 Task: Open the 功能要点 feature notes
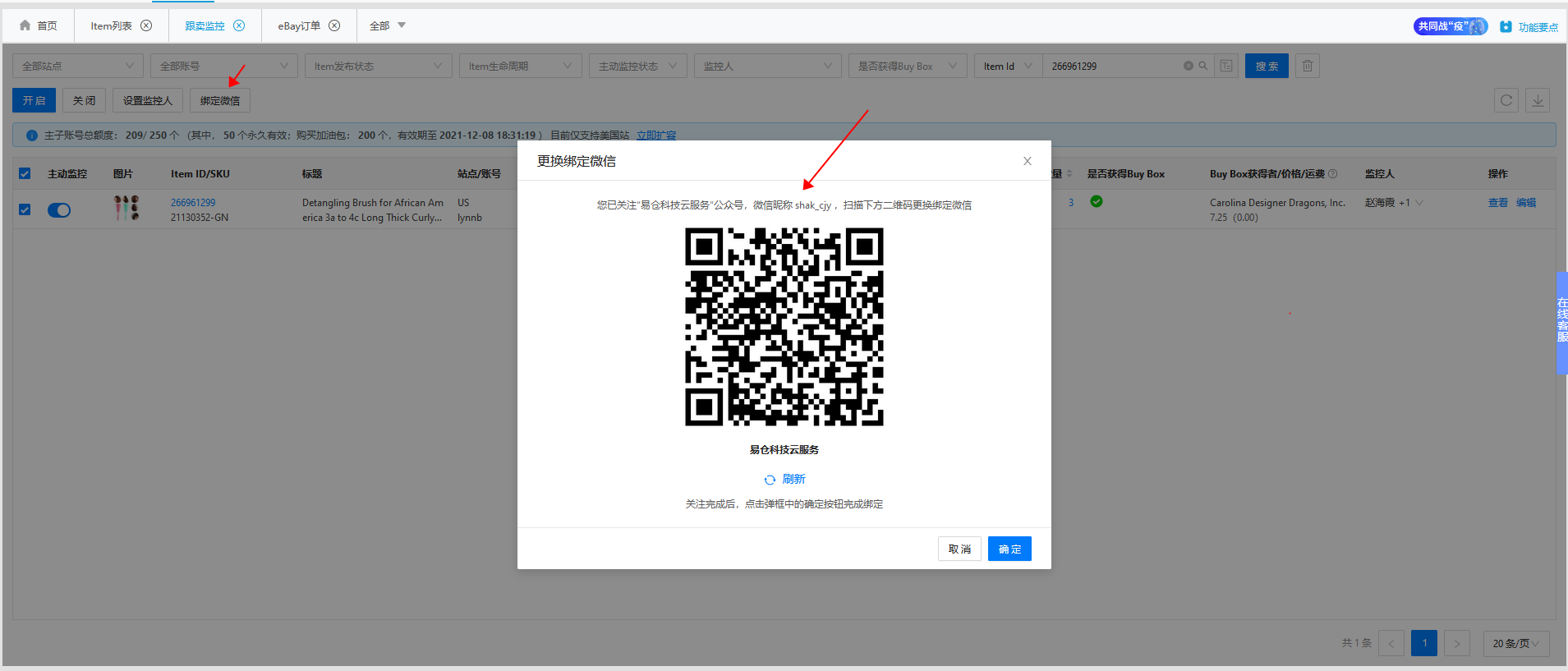1529,26
